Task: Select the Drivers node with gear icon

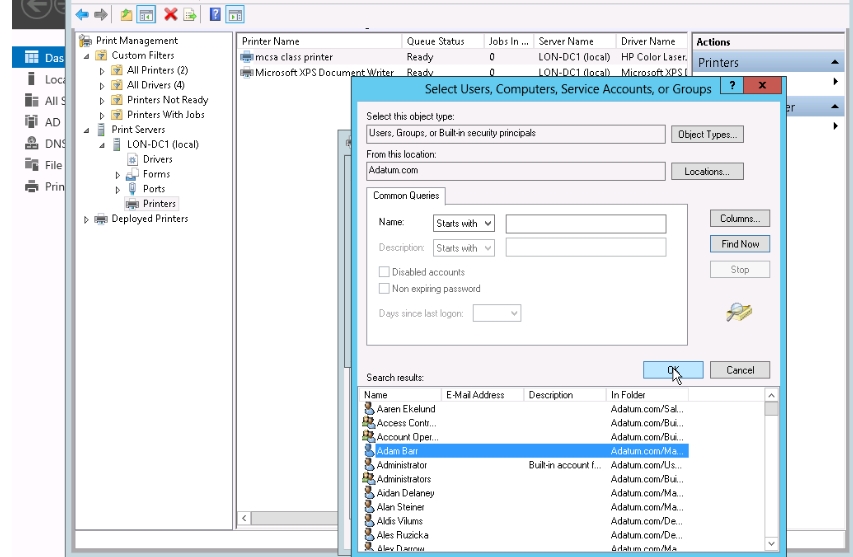Action: [157, 159]
